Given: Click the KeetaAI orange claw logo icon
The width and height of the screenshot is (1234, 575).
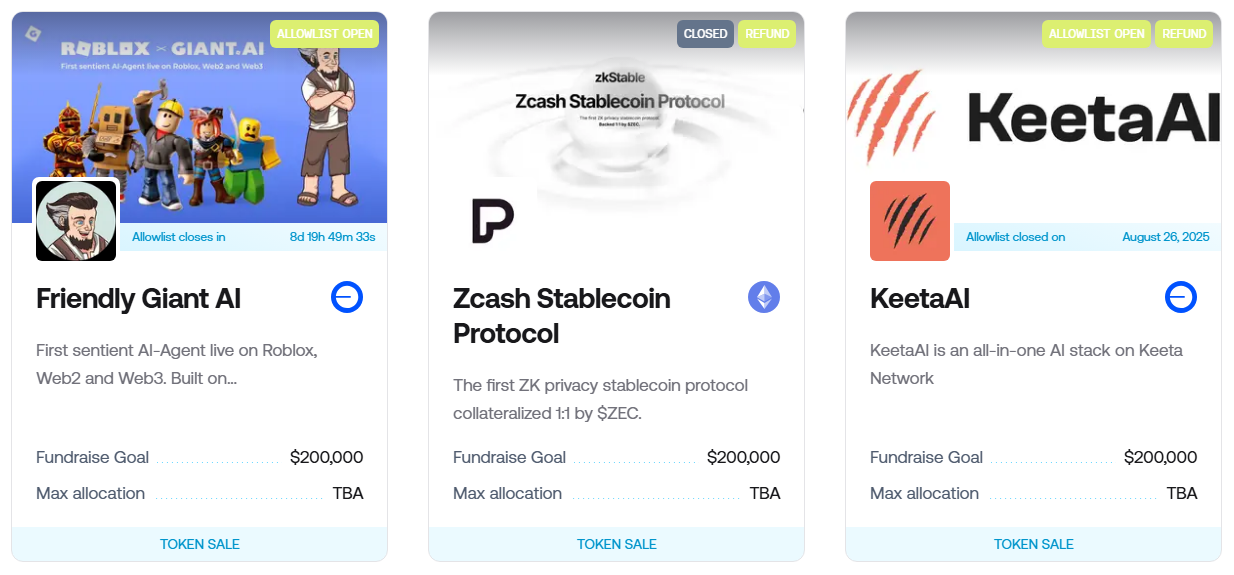Looking at the screenshot, I should click(x=909, y=220).
